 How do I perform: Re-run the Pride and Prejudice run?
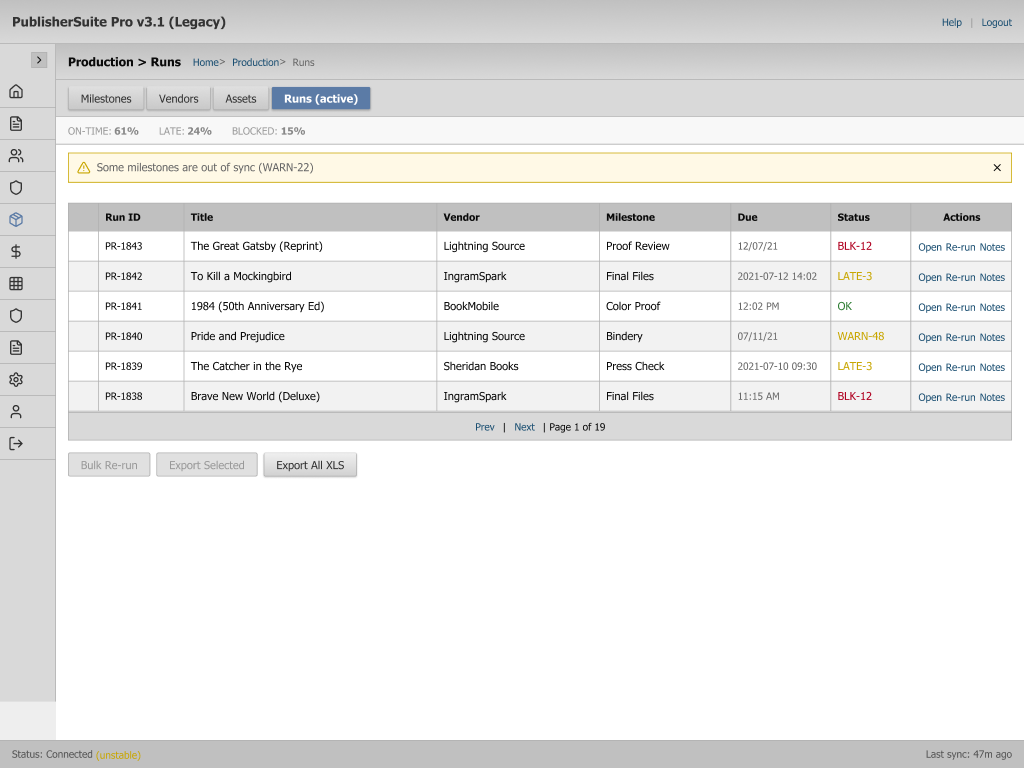(x=960, y=337)
